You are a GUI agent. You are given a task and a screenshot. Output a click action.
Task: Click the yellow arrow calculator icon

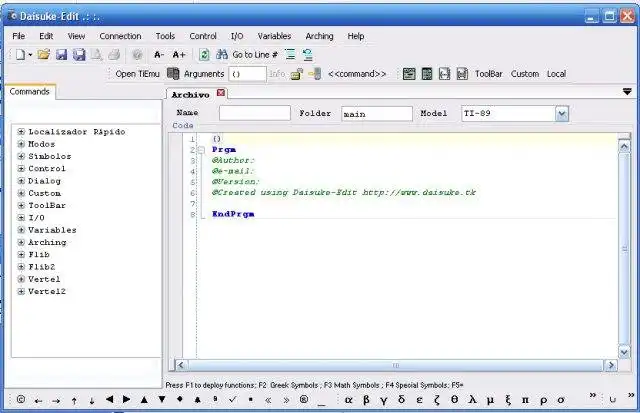coord(315,74)
